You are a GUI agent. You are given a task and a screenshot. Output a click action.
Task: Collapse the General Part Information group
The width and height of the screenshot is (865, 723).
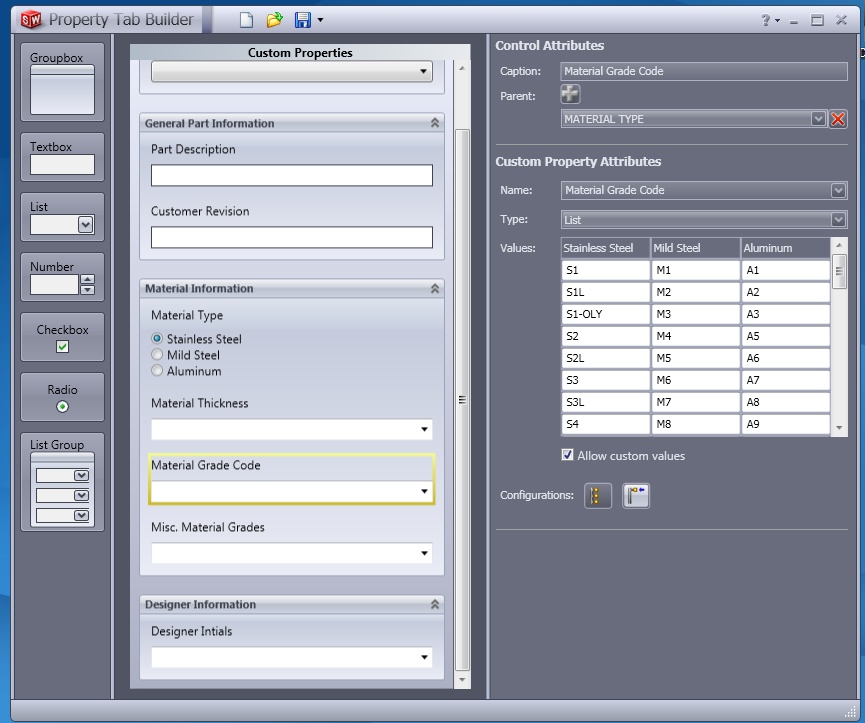pyautogui.click(x=435, y=123)
